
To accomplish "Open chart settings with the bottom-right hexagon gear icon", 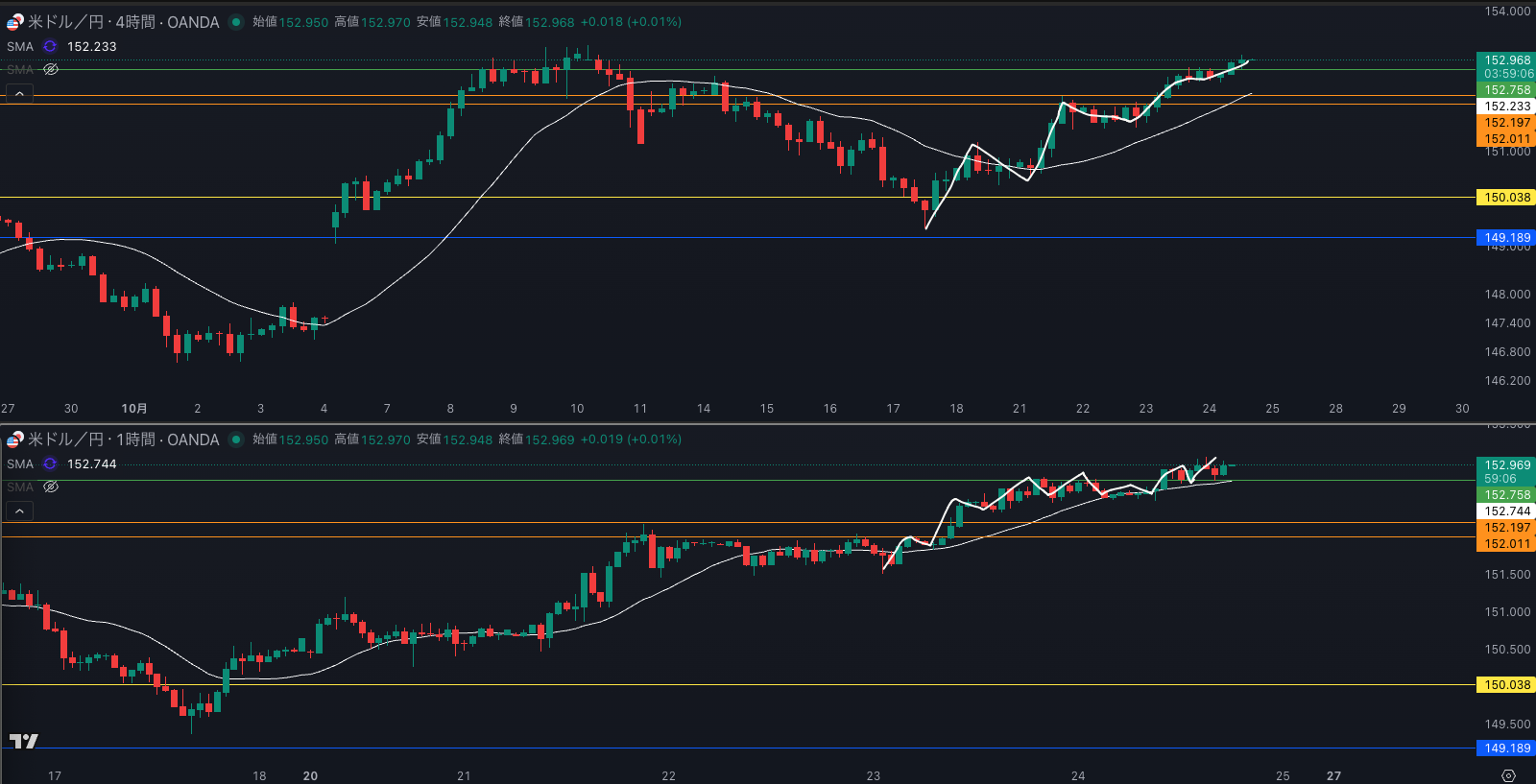I will tap(1508, 775).
